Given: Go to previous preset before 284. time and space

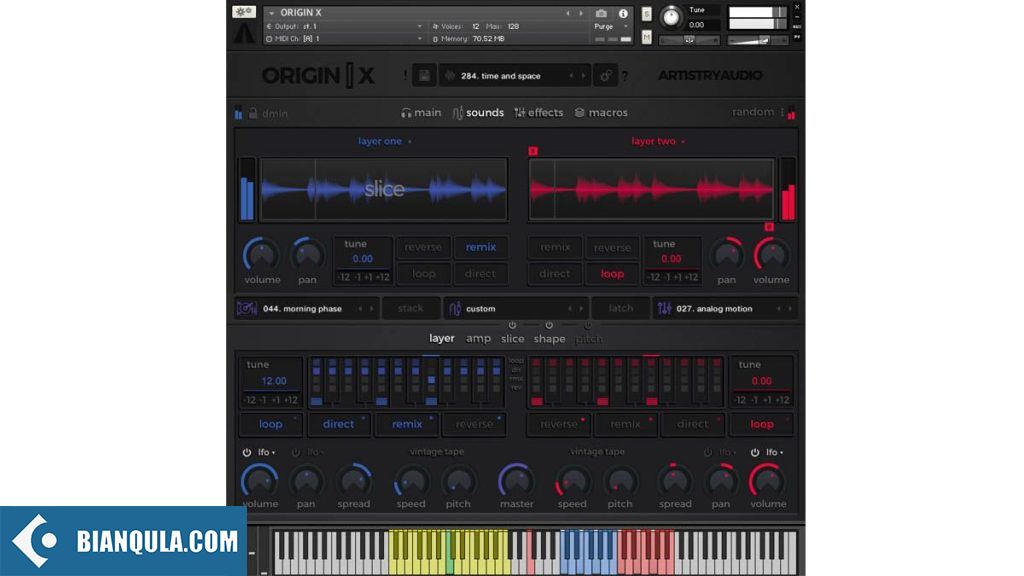Looking at the screenshot, I should (x=571, y=76).
